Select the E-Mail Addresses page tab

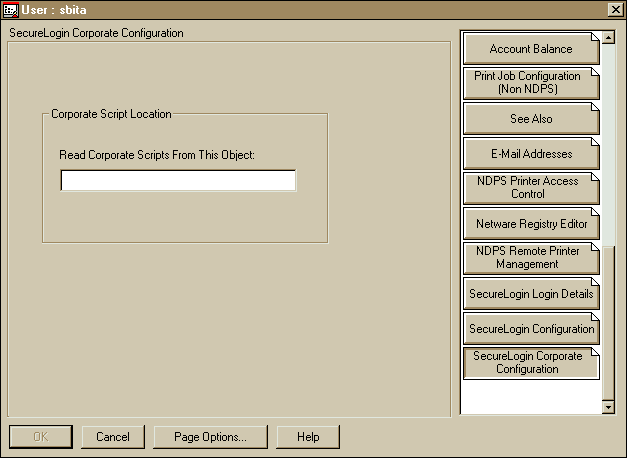click(531, 153)
